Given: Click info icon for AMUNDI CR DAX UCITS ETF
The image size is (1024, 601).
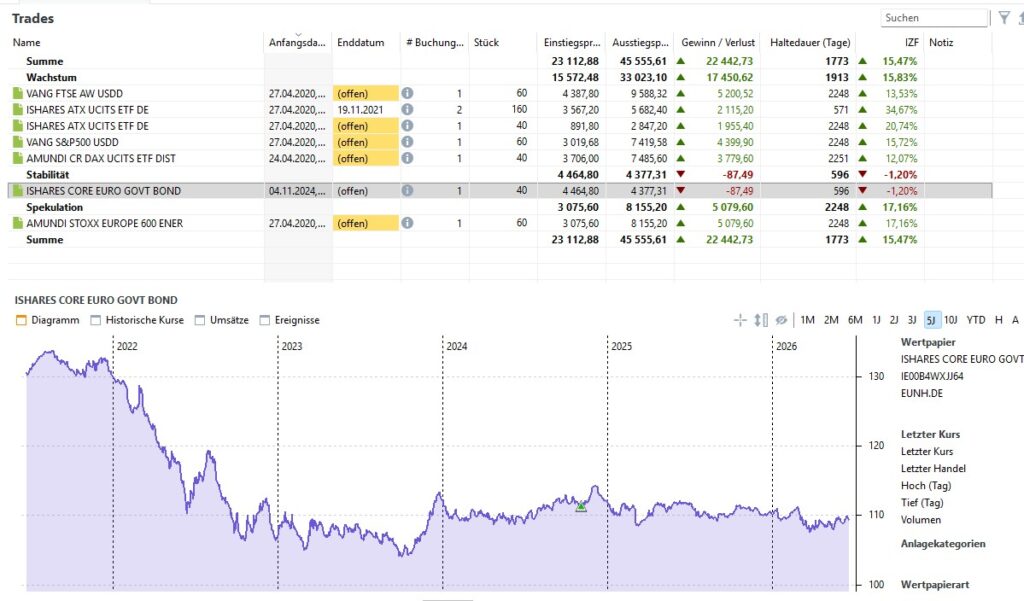Looking at the screenshot, I should (x=407, y=158).
